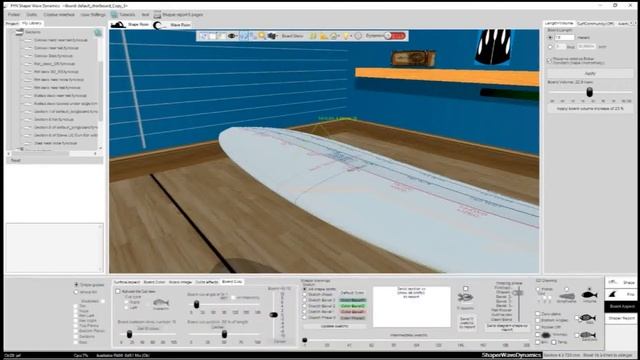Open the eye icon view dropdown
The width and height of the screenshot is (640, 360).
[x=233, y=36]
